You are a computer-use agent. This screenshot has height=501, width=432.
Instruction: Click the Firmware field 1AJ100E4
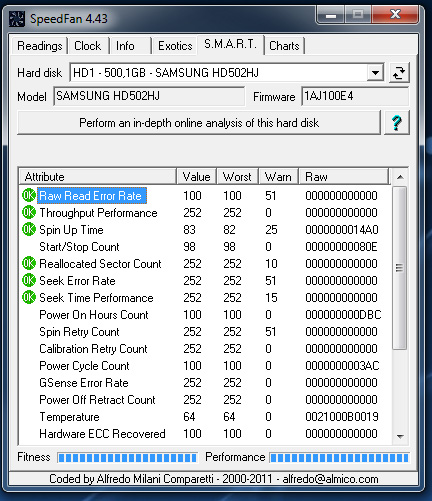pyautogui.click(x=355, y=96)
